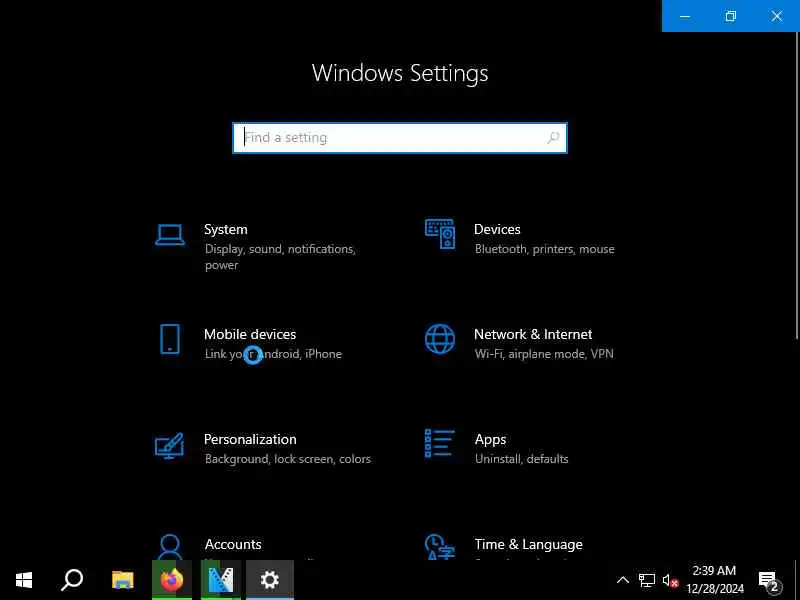Open Apps settings by its title

click(490, 440)
